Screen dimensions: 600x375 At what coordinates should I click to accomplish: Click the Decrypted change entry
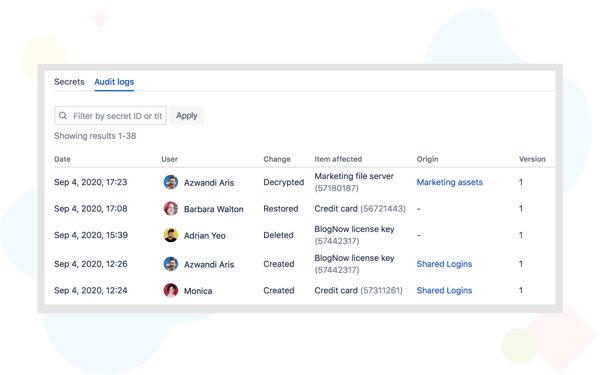pyautogui.click(x=284, y=182)
